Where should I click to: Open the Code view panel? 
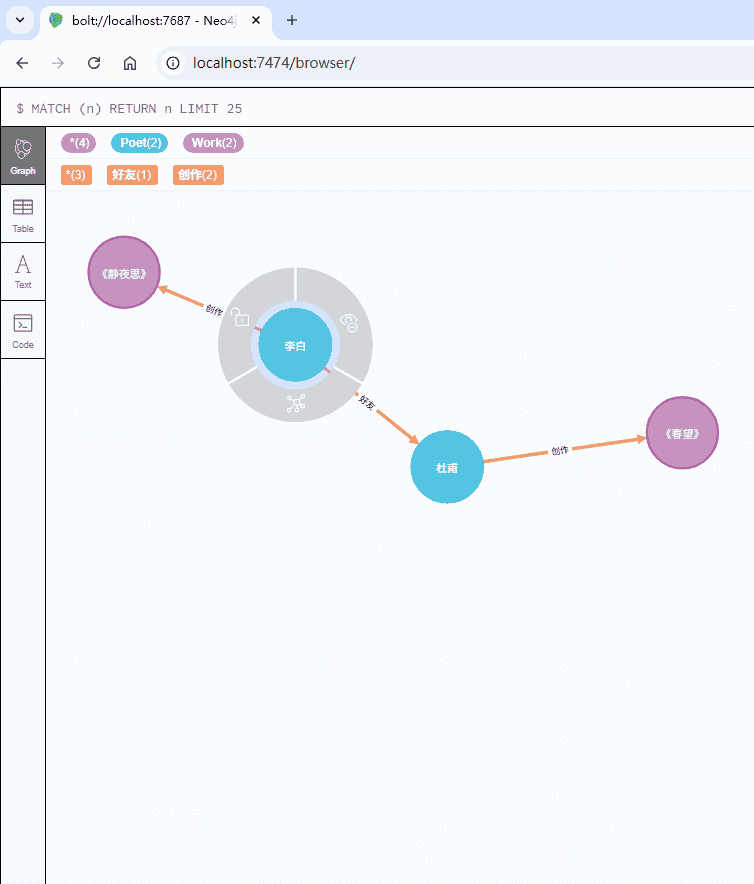(23, 330)
